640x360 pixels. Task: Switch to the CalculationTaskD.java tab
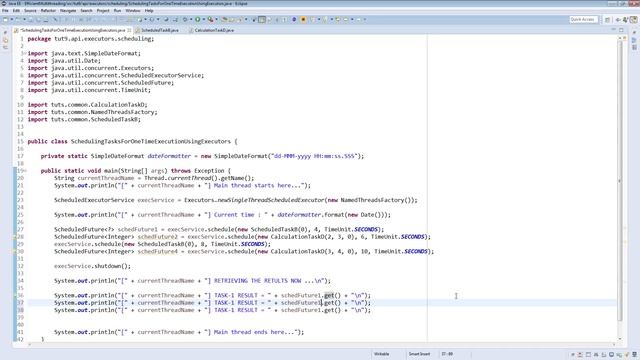214,30
